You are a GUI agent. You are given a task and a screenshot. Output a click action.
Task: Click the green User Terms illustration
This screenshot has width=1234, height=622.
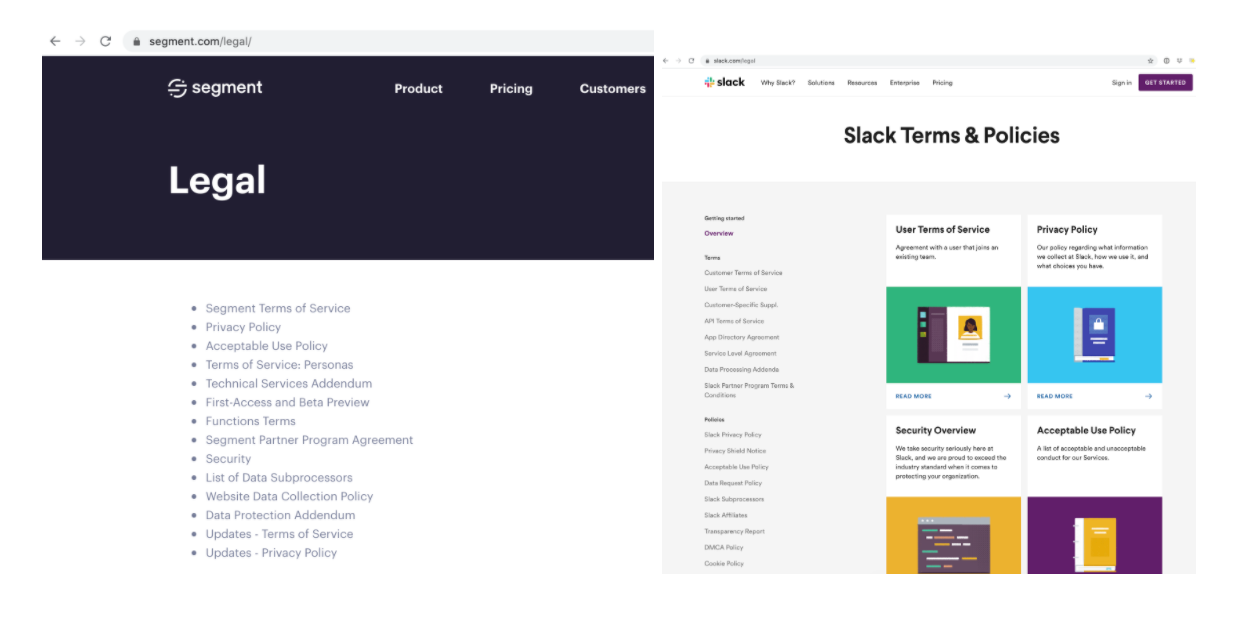(x=954, y=335)
